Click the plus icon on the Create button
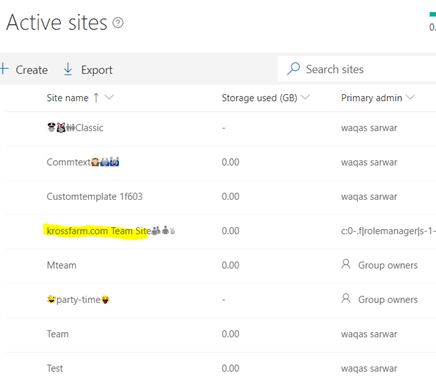 tap(4, 69)
